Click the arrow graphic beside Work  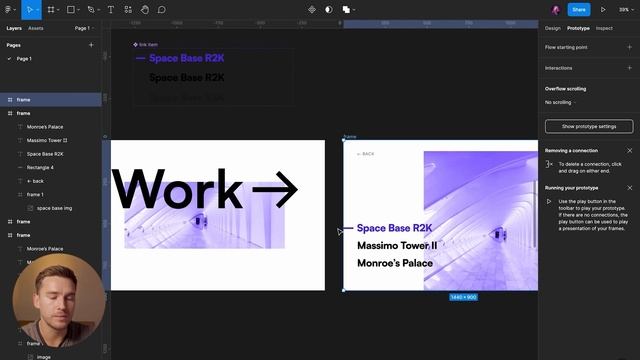pos(275,189)
